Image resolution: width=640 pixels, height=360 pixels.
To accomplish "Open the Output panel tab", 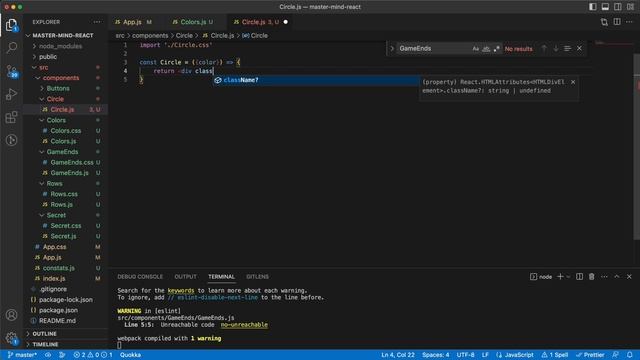I will pos(185,277).
